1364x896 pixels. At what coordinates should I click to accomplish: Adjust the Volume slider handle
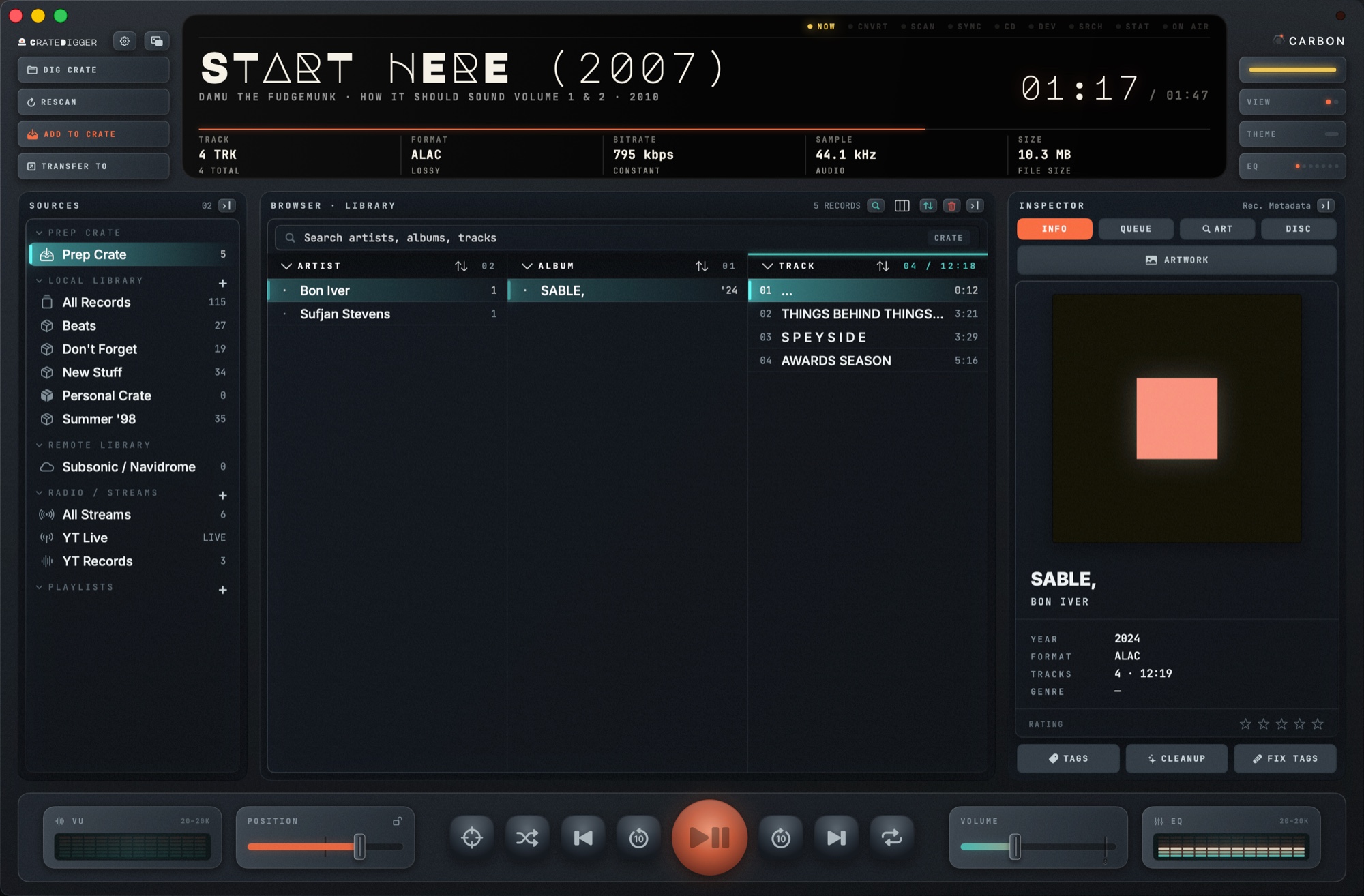(1015, 846)
